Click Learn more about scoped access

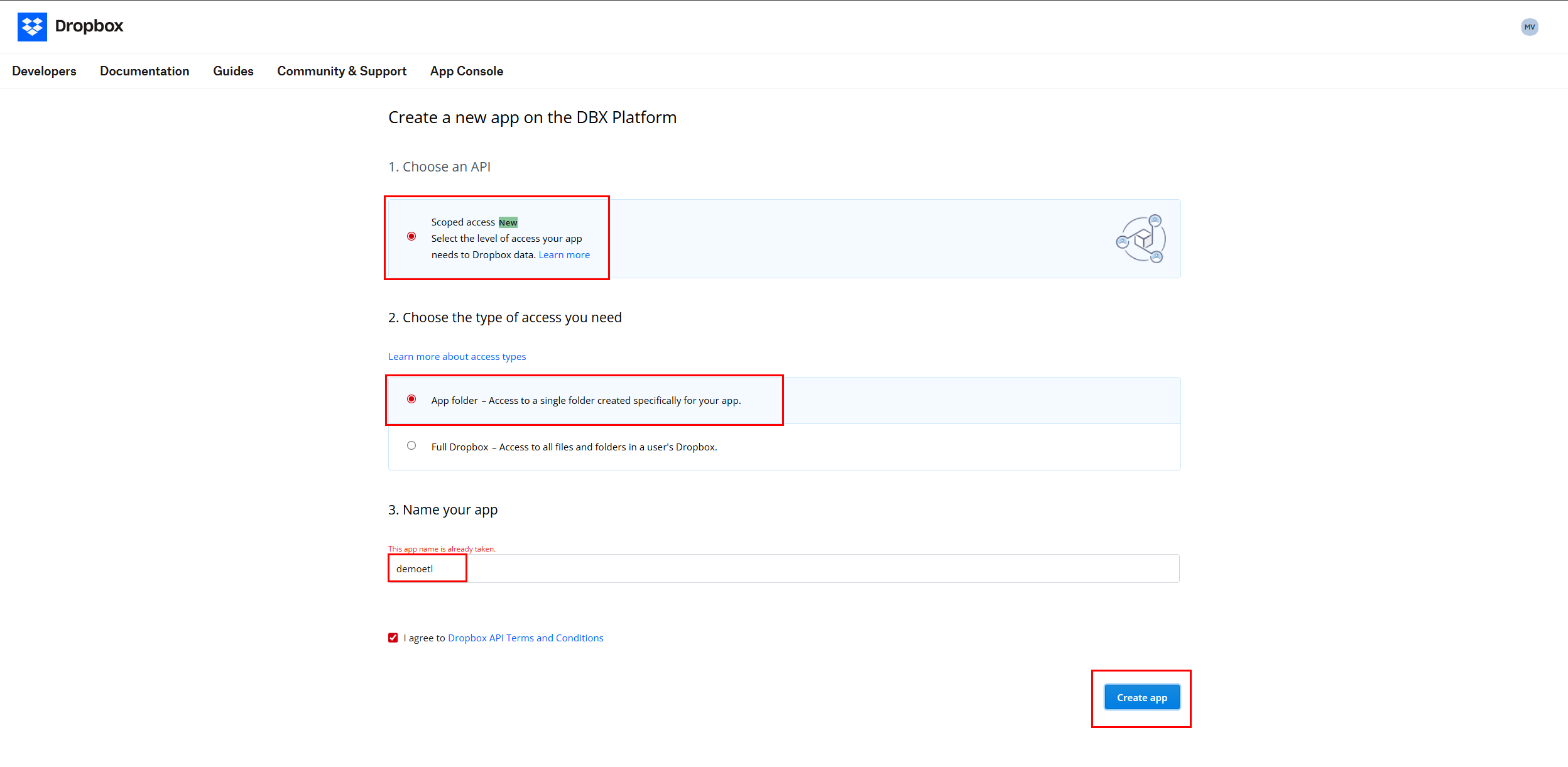[x=563, y=254]
